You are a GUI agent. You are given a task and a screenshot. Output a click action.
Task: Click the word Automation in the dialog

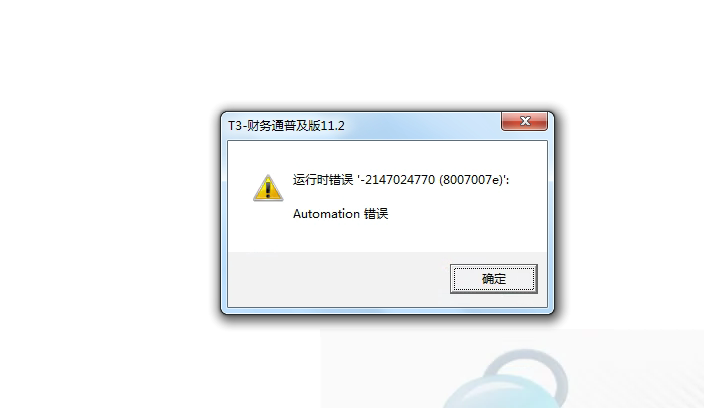click(326, 214)
